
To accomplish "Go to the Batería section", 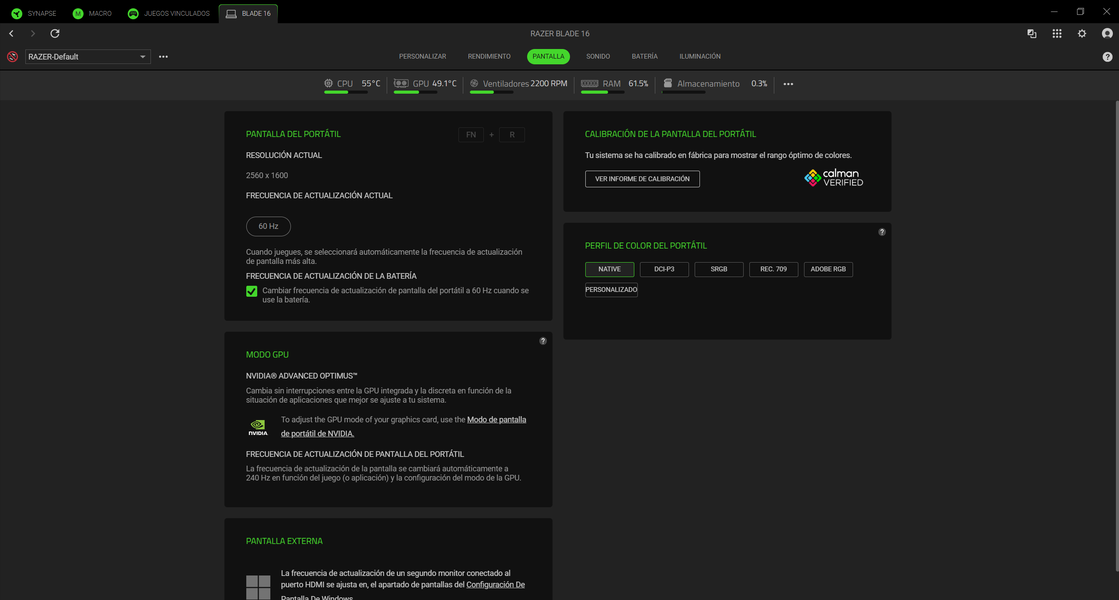I will [644, 56].
